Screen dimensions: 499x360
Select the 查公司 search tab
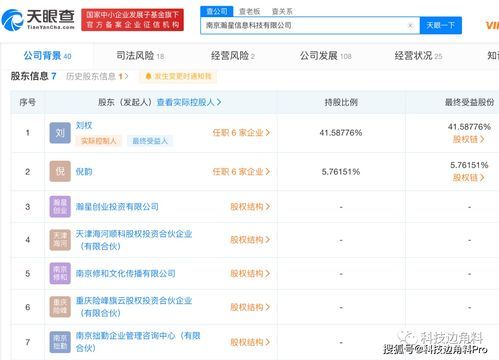coord(217,11)
